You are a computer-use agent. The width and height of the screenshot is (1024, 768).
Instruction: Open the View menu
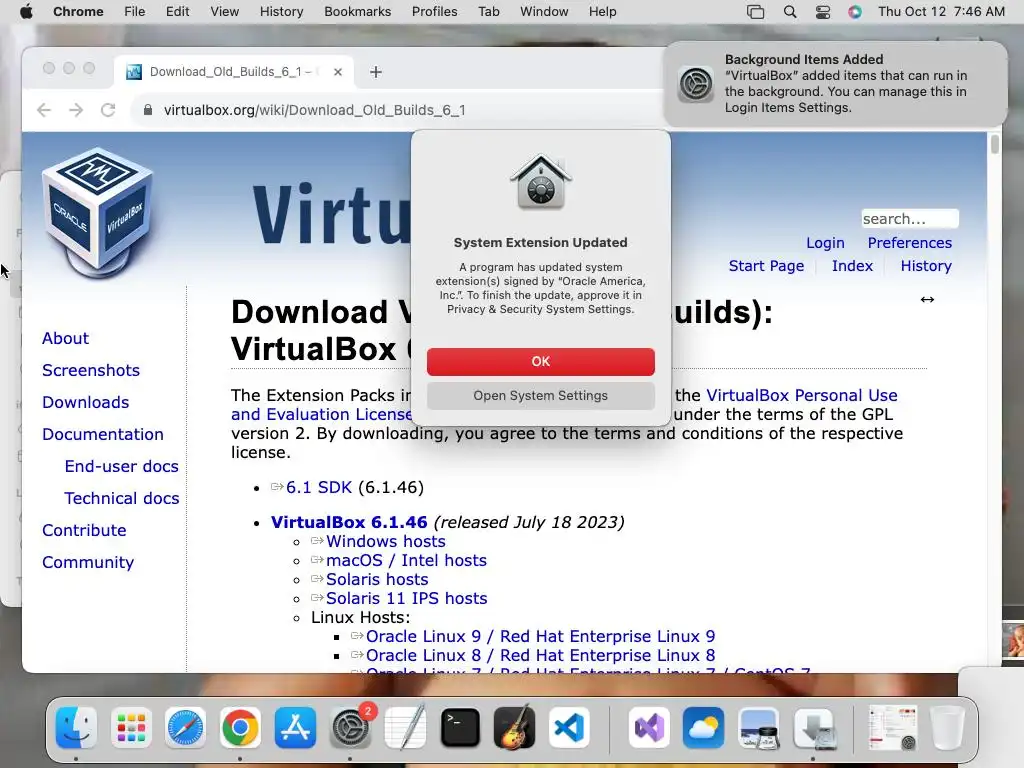pos(224,12)
